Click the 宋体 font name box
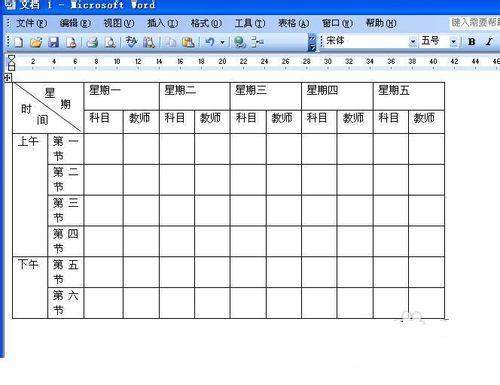The height and width of the screenshot is (385, 500). pyautogui.click(x=367, y=41)
